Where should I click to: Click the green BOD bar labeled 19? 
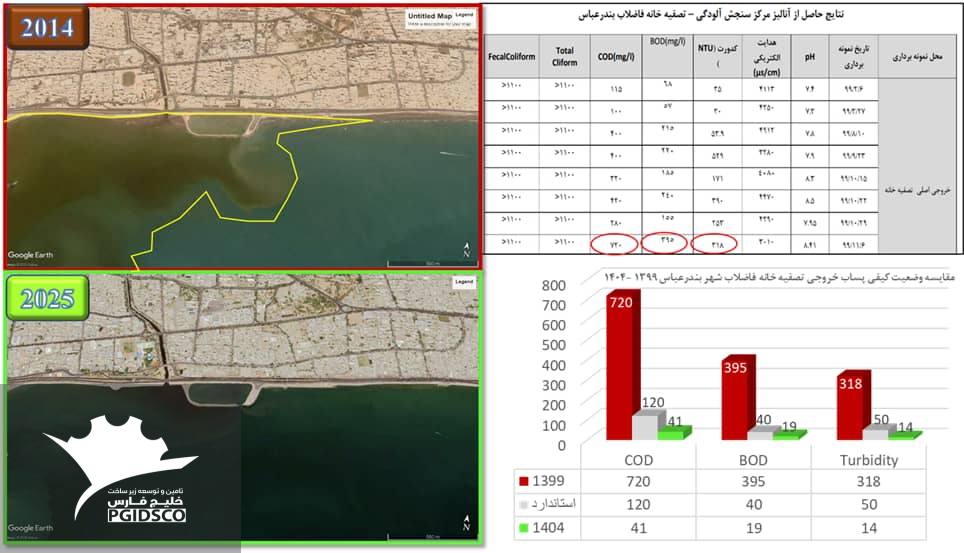tap(789, 435)
